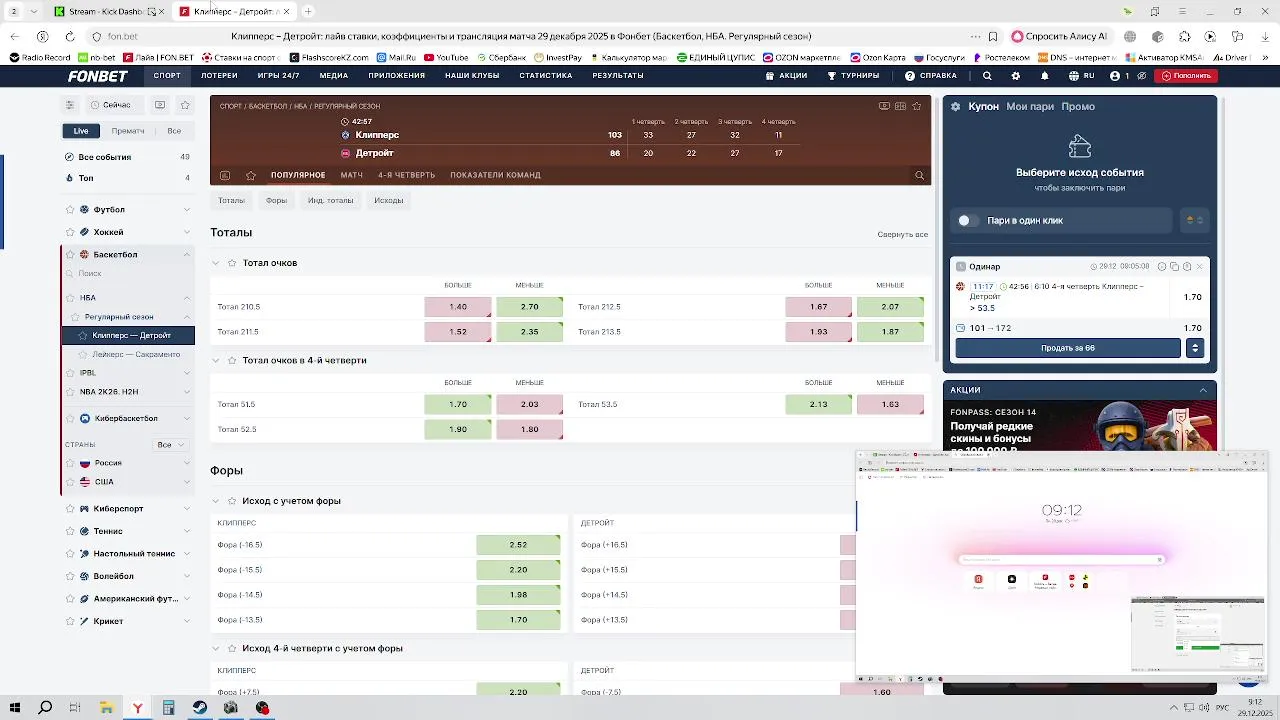The height and width of the screenshot is (720, 1280).
Task: Switch to the Показатели команд tab
Action: 495,175
